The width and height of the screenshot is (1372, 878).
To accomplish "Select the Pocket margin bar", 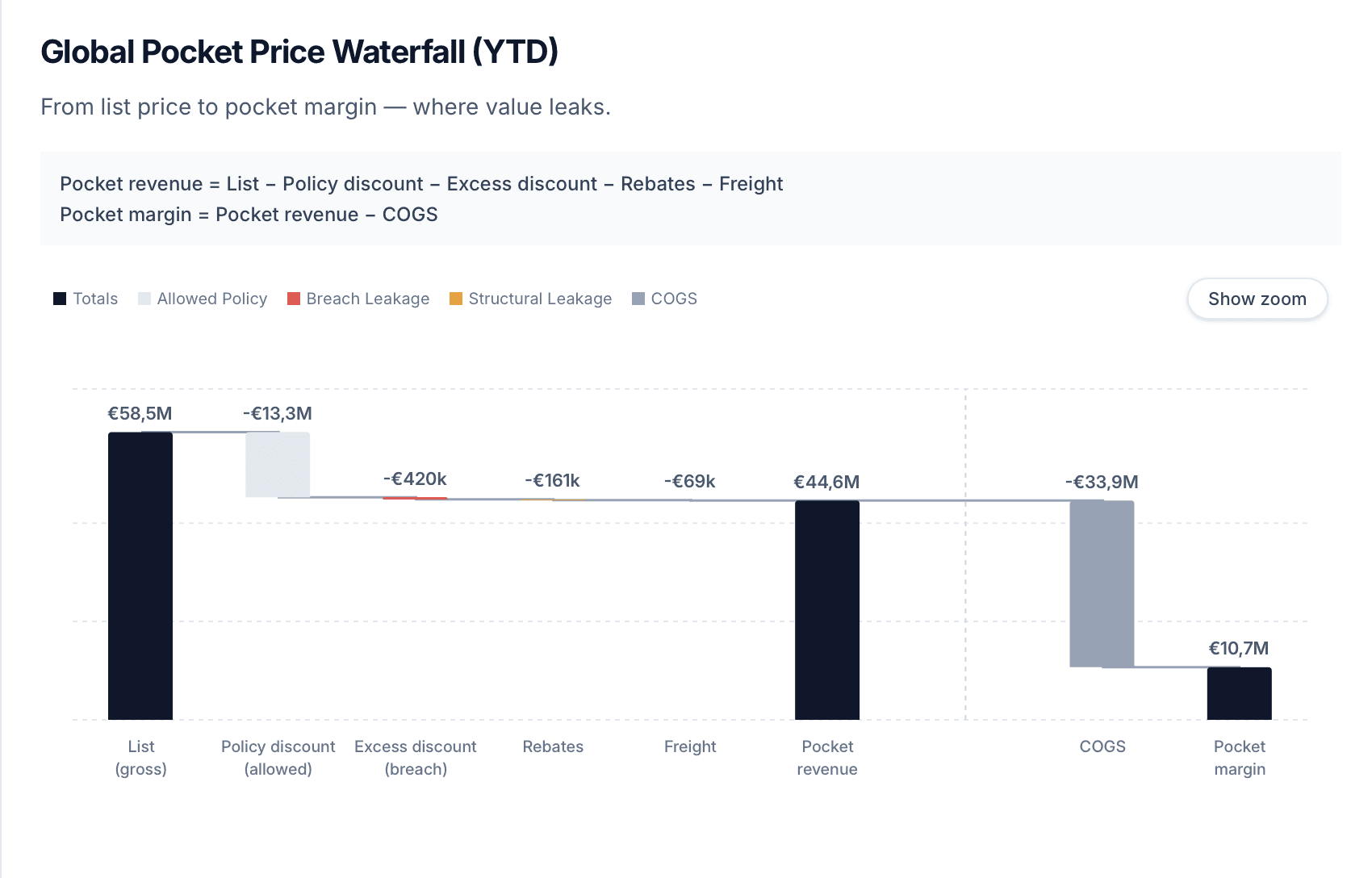I will [1239, 693].
